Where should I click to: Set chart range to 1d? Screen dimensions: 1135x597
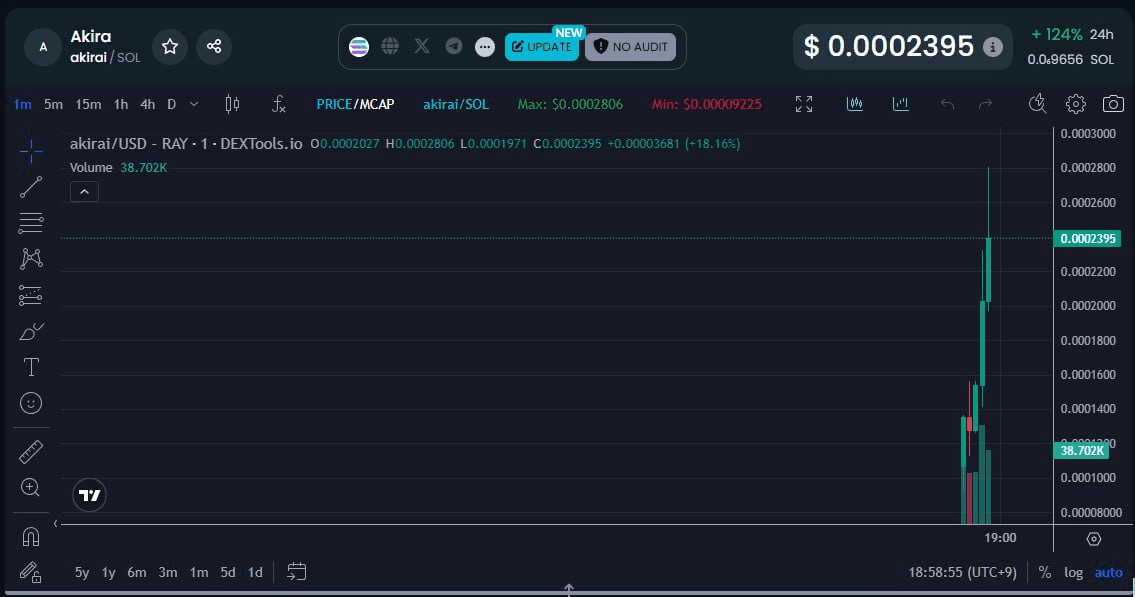(x=255, y=572)
